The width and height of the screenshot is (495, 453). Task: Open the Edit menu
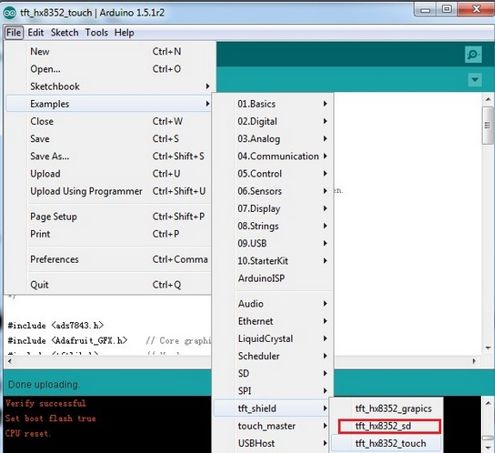point(35,33)
